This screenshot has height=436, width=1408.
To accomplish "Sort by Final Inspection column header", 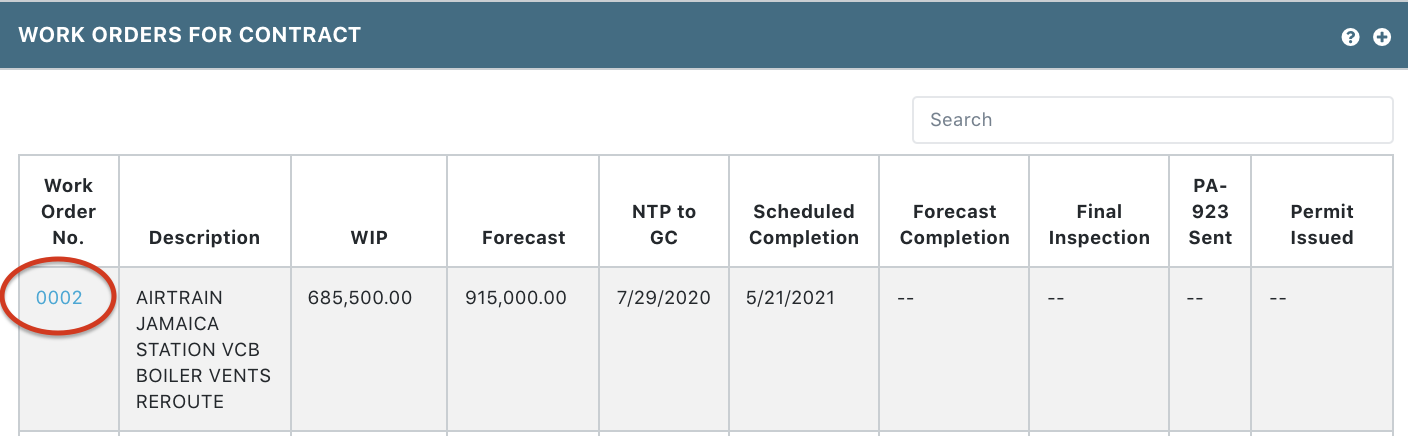I will pyautogui.click(x=1099, y=225).
